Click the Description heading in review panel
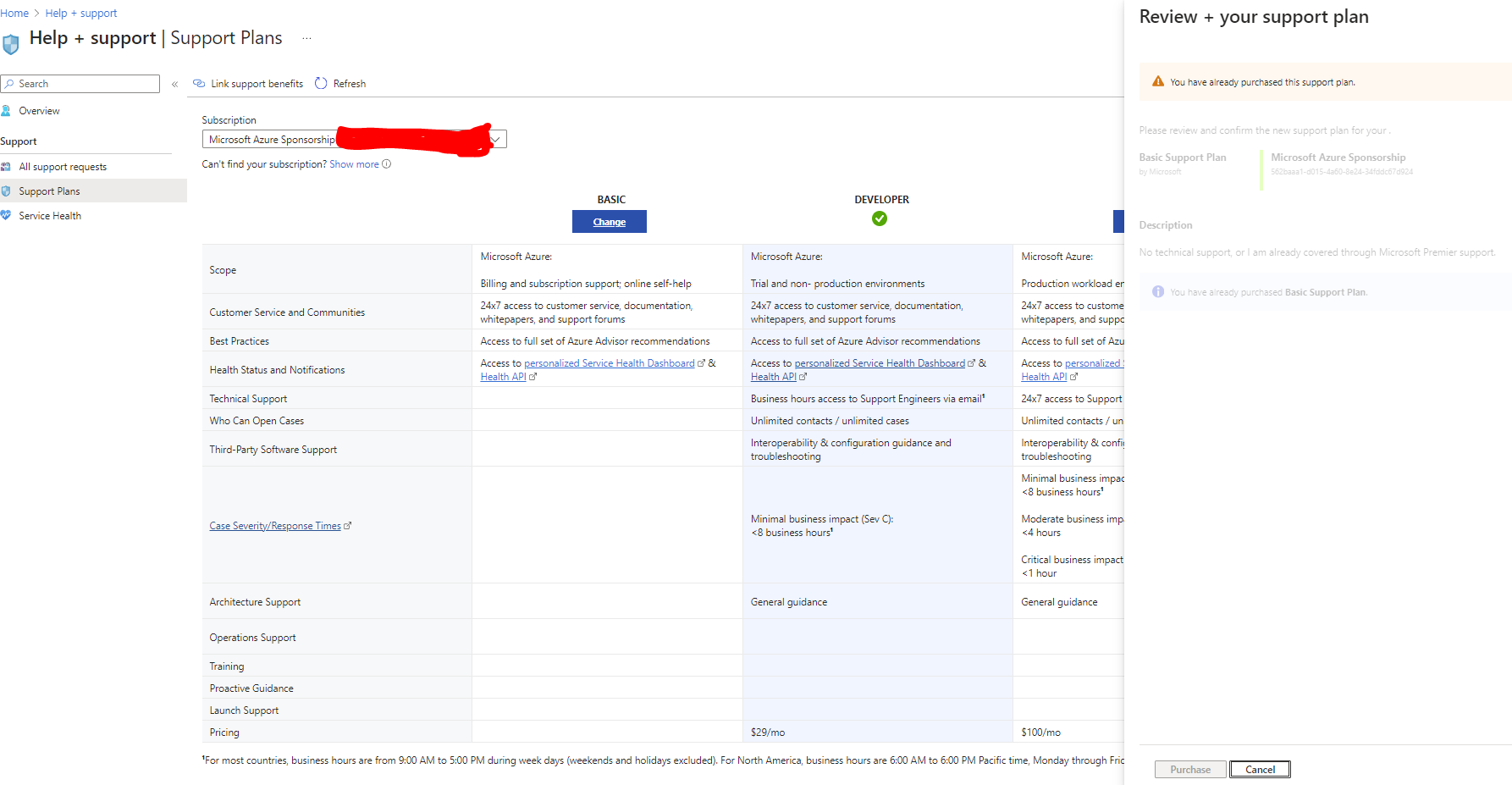Image resolution: width=1512 pixels, height=785 pixels. pos(1165,225)
